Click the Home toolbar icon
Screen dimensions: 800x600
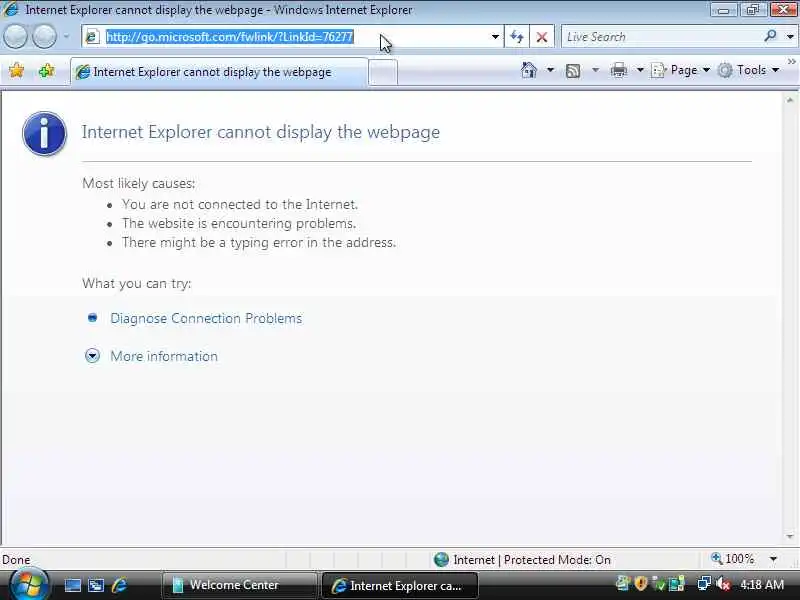click(x=529, y=70)
